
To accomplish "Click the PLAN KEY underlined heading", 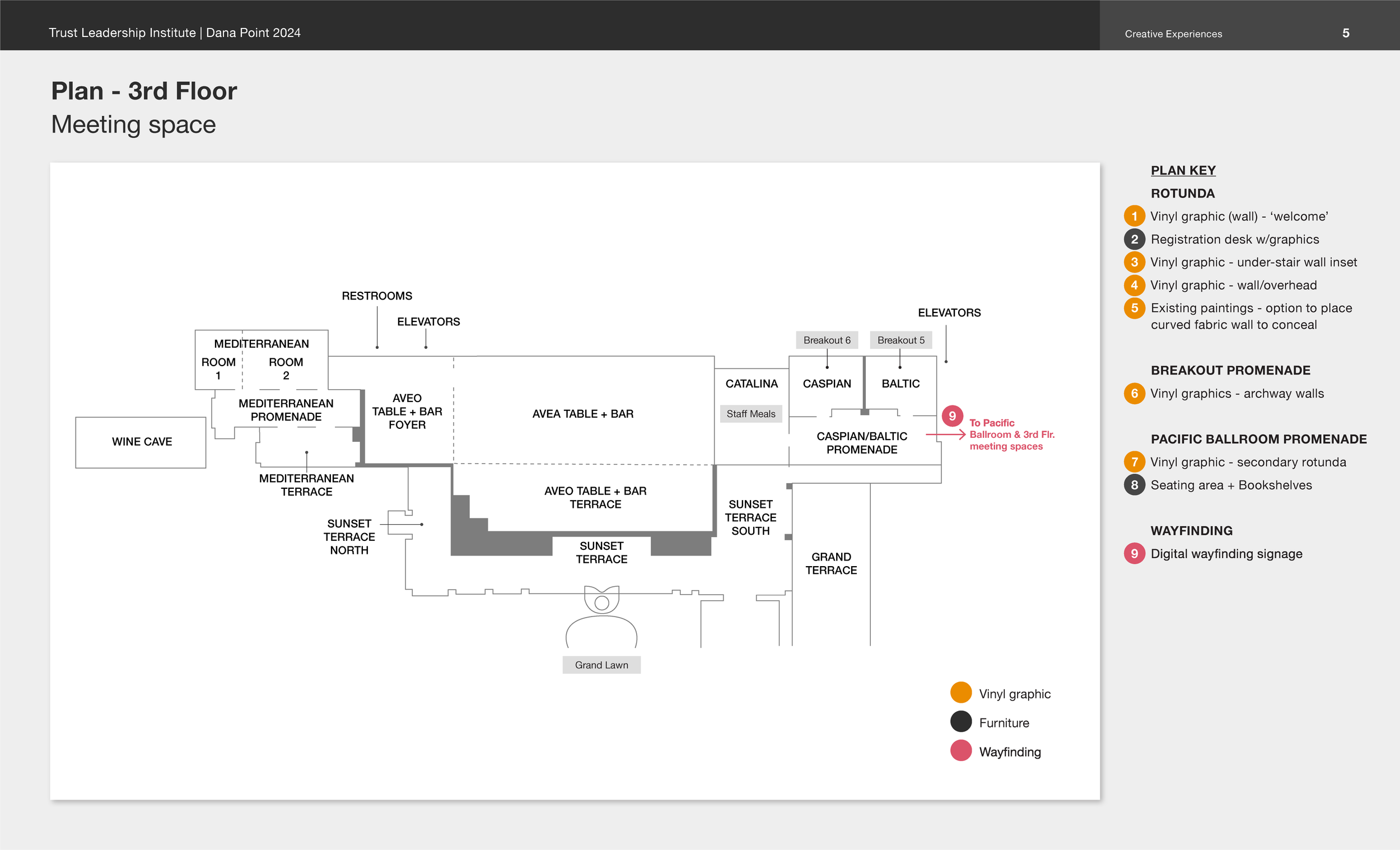I will coord(1183,170).
